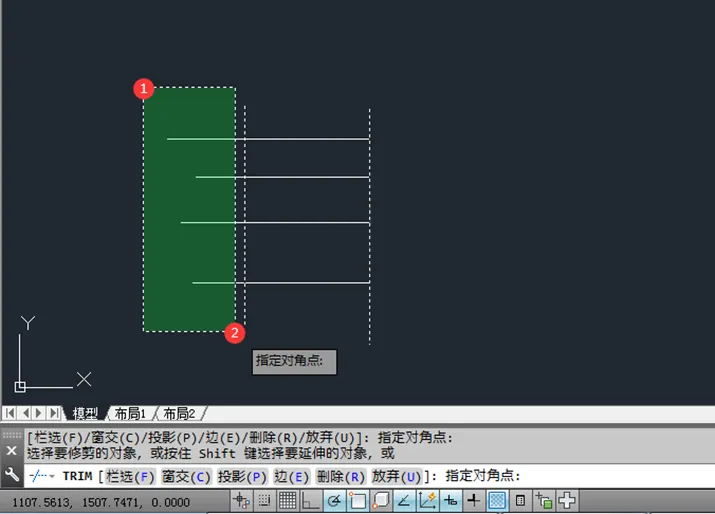Jump to first layout tab arrow
Viewport: 715px width, 514px height.
pos(10,413)
